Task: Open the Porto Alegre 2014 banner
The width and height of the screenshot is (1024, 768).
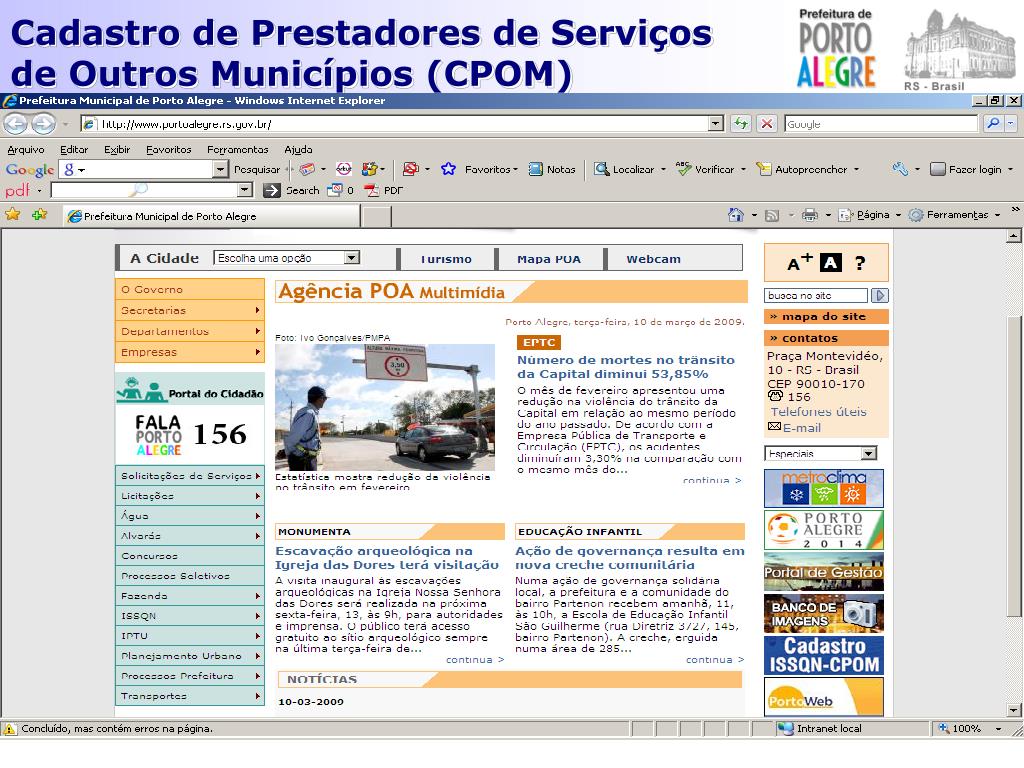Action: tap(824, 530)
